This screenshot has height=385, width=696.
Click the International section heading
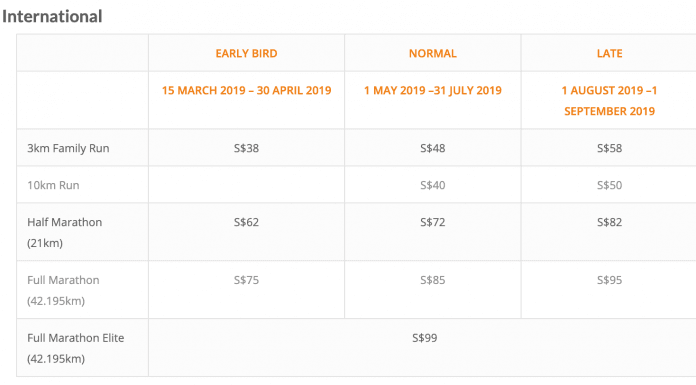click(52, 16)
